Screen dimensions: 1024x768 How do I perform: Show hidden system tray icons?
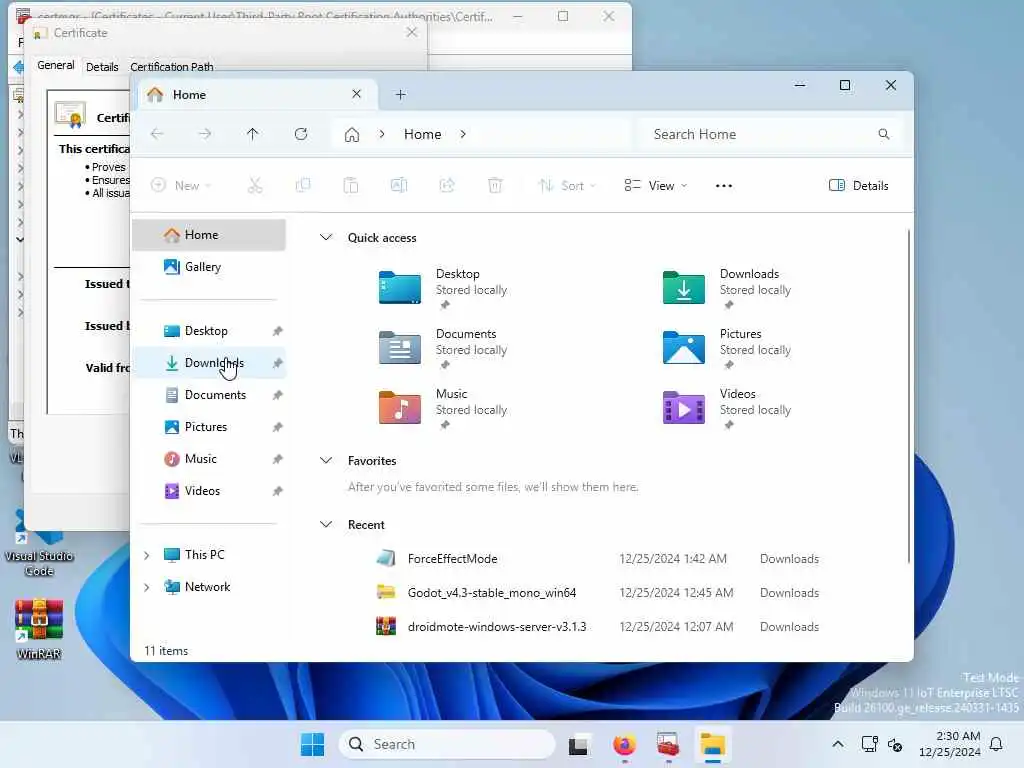(x=838, y=744)
